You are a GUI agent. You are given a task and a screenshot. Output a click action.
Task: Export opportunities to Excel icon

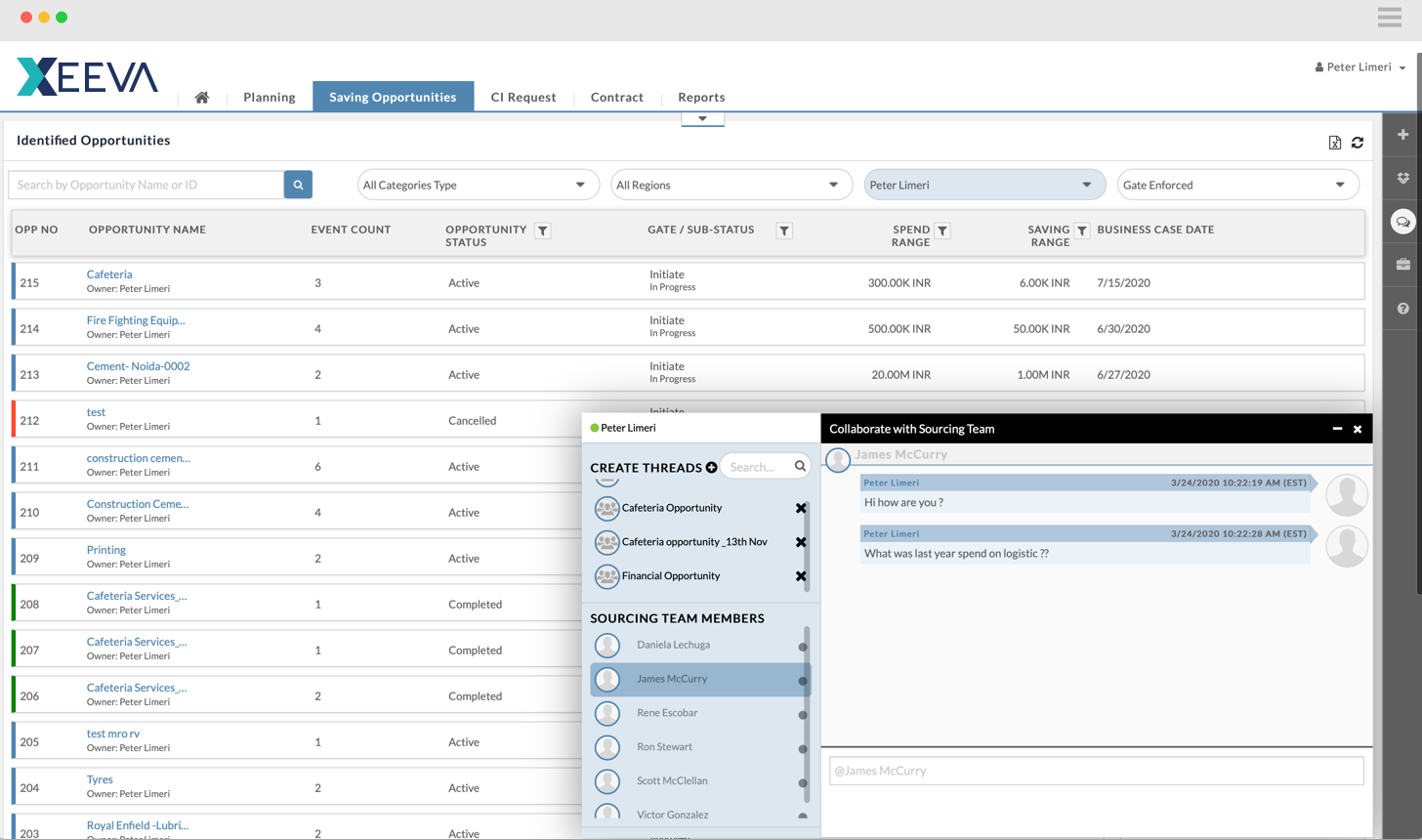(x=1335, y=143)
